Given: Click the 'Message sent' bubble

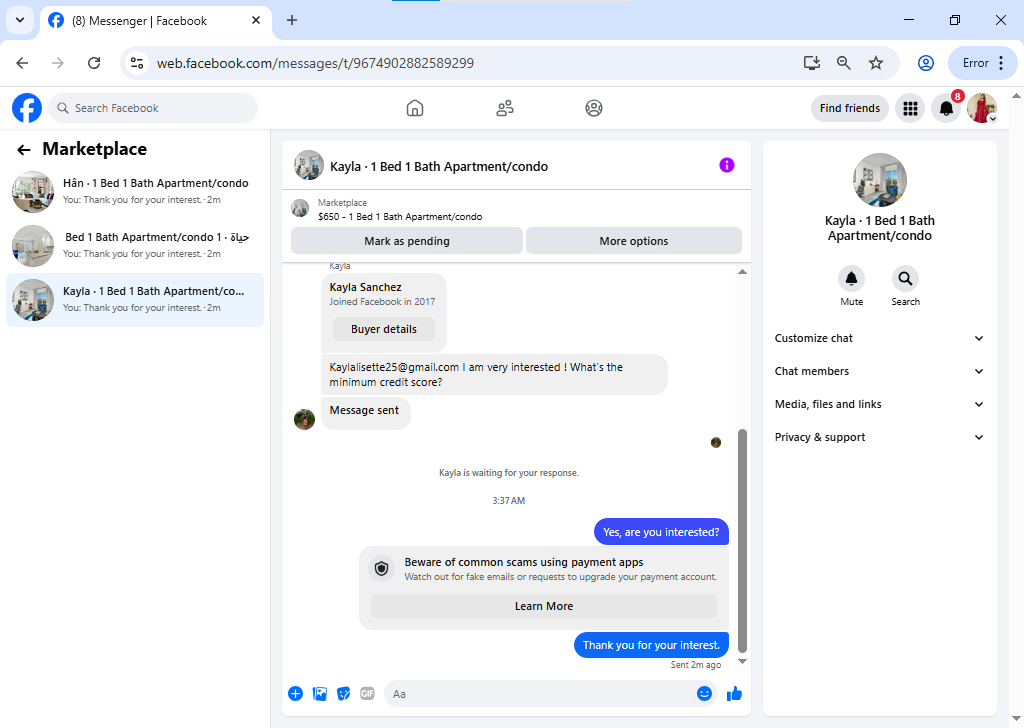Looking at the screenshot, I should [366, 413].
